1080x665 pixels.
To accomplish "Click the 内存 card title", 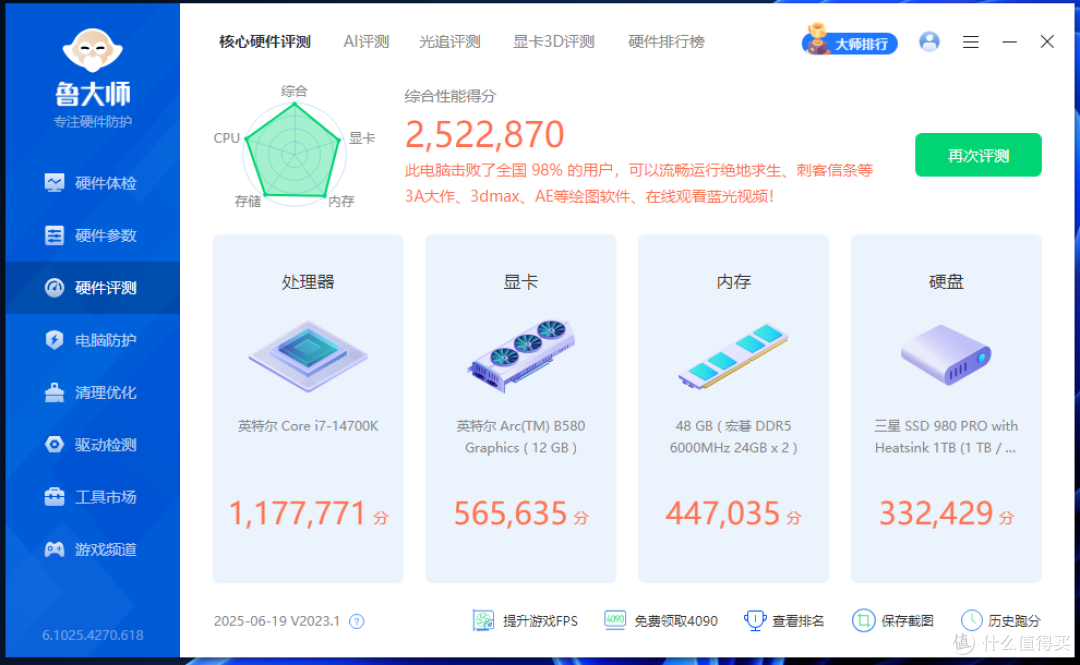I will 733,282.
